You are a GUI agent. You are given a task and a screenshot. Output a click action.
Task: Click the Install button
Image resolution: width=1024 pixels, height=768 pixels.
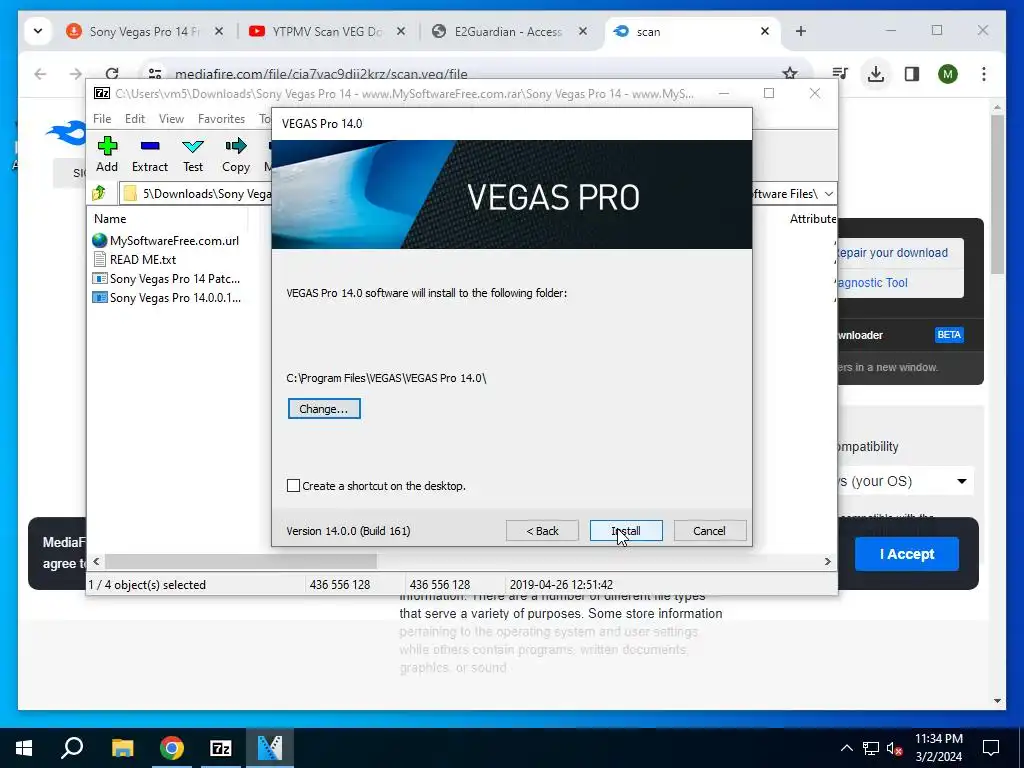point(626,531)
